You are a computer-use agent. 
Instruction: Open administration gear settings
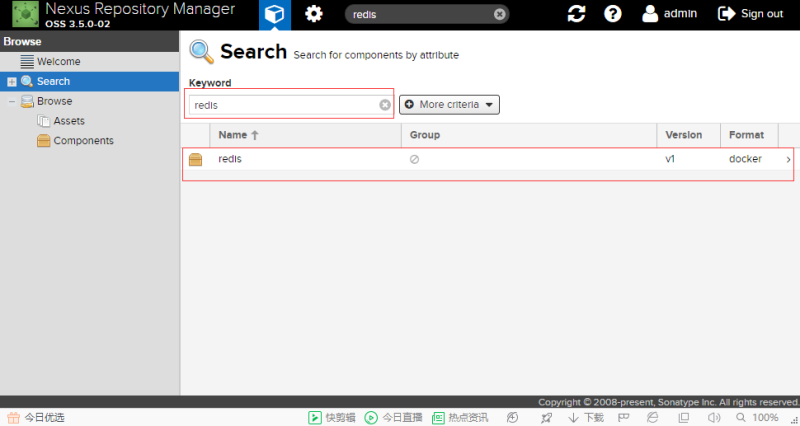tap(314, 14)
